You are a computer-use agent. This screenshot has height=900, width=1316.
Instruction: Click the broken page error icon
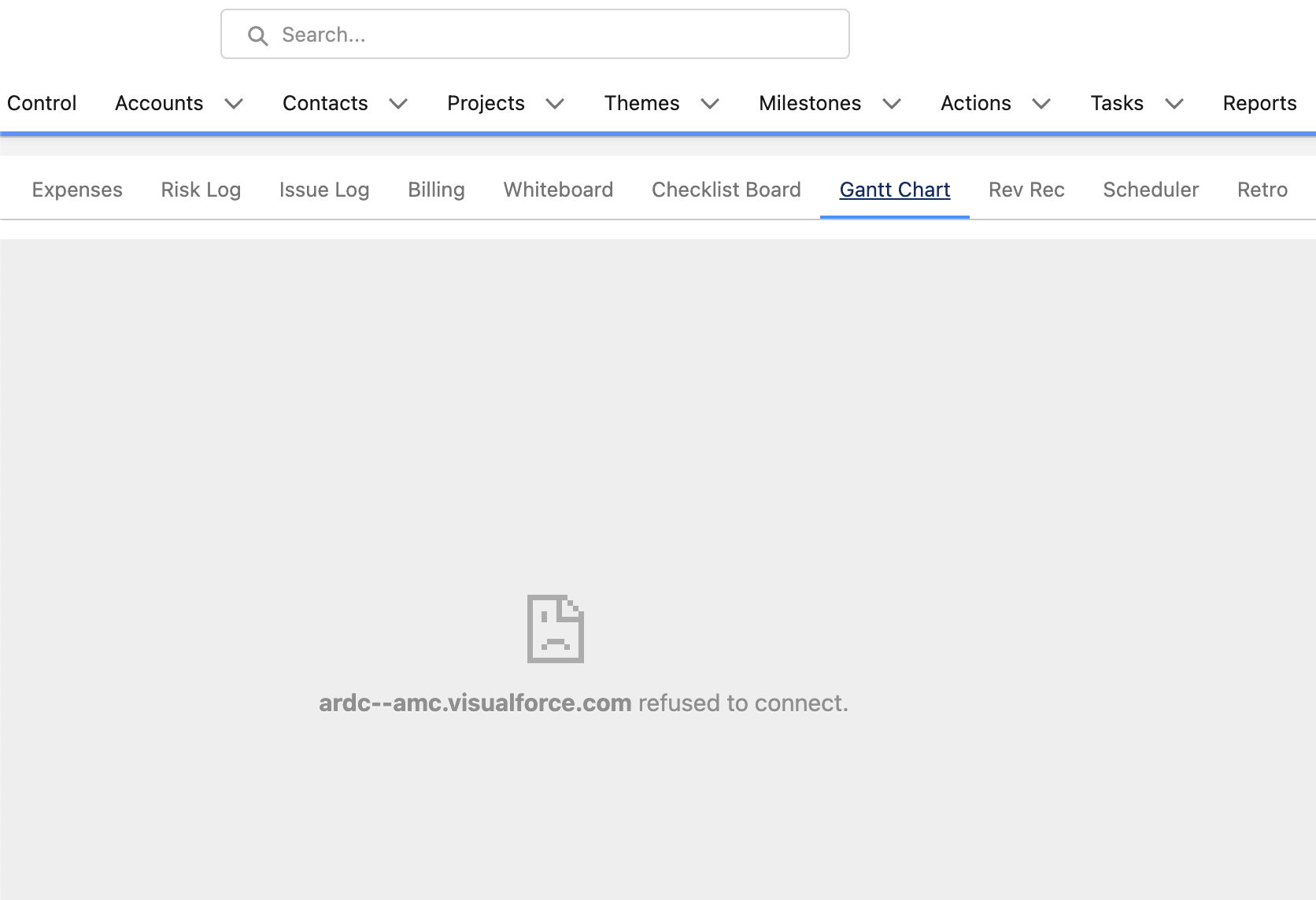555,629
